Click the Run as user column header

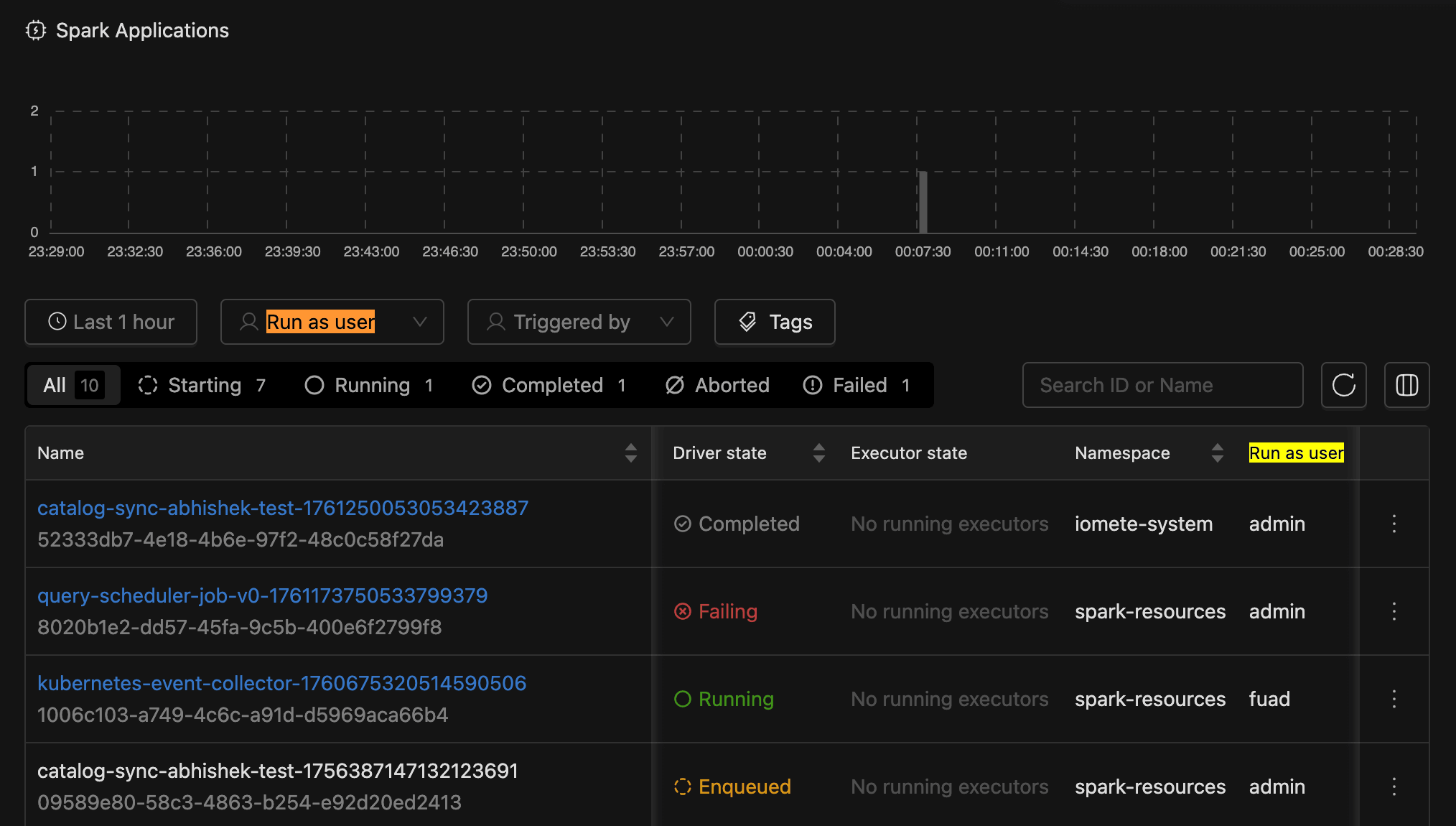pos(1296,453)
